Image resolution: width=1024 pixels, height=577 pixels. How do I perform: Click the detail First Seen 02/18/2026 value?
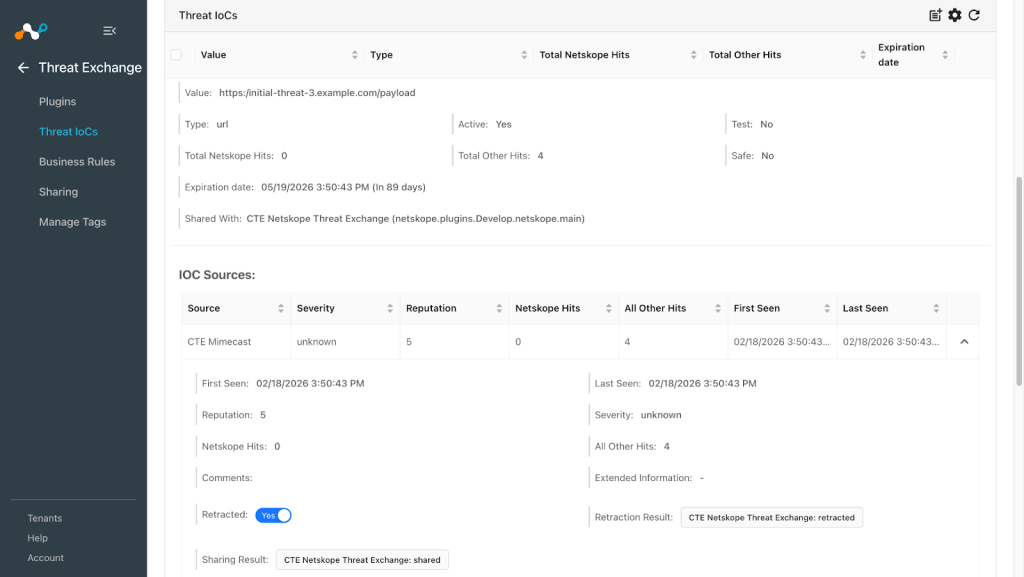310,383
